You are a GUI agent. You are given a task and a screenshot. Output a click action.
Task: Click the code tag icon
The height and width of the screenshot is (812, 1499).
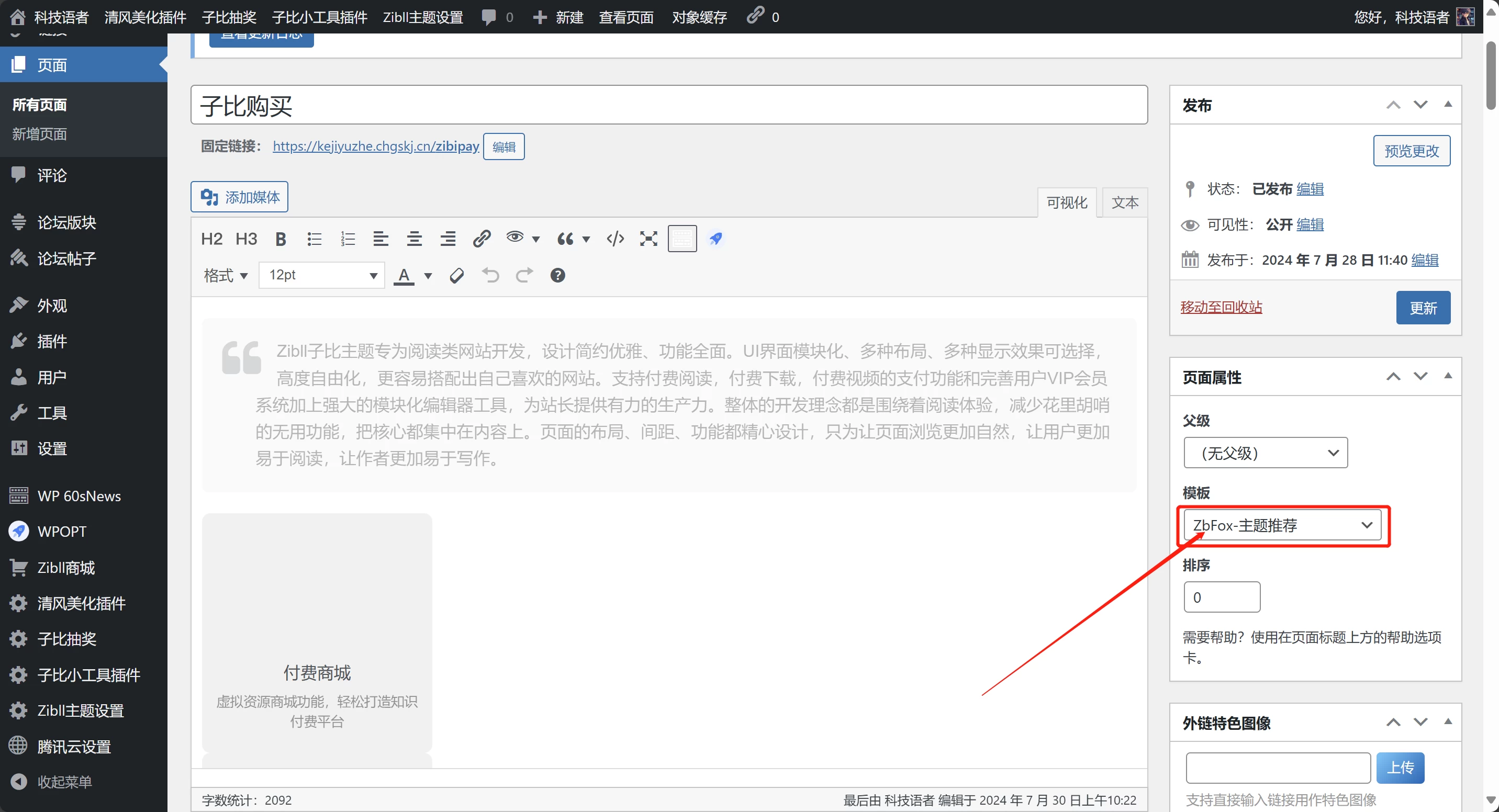[615, 239]
